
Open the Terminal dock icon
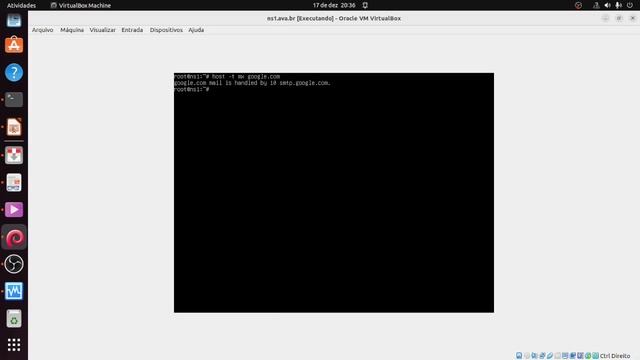(14, 100)
